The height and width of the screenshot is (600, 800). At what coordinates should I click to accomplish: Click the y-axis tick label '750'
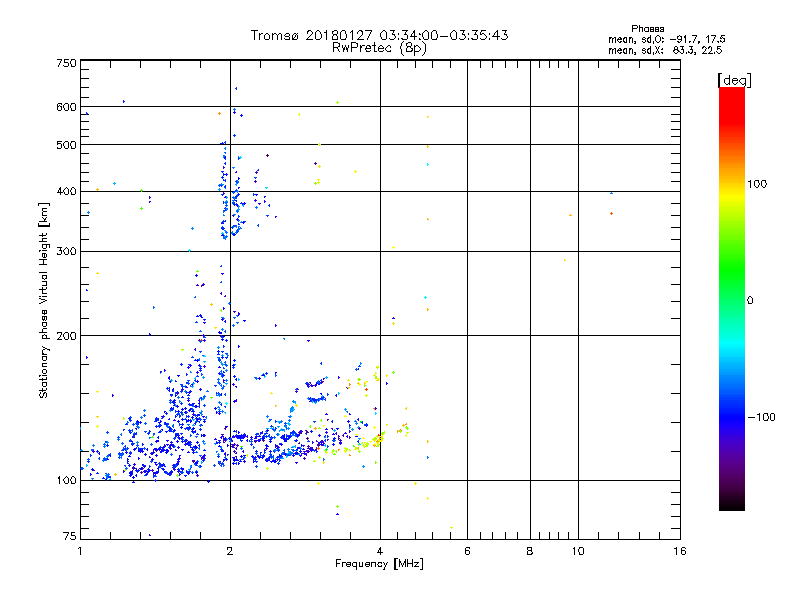66,63
